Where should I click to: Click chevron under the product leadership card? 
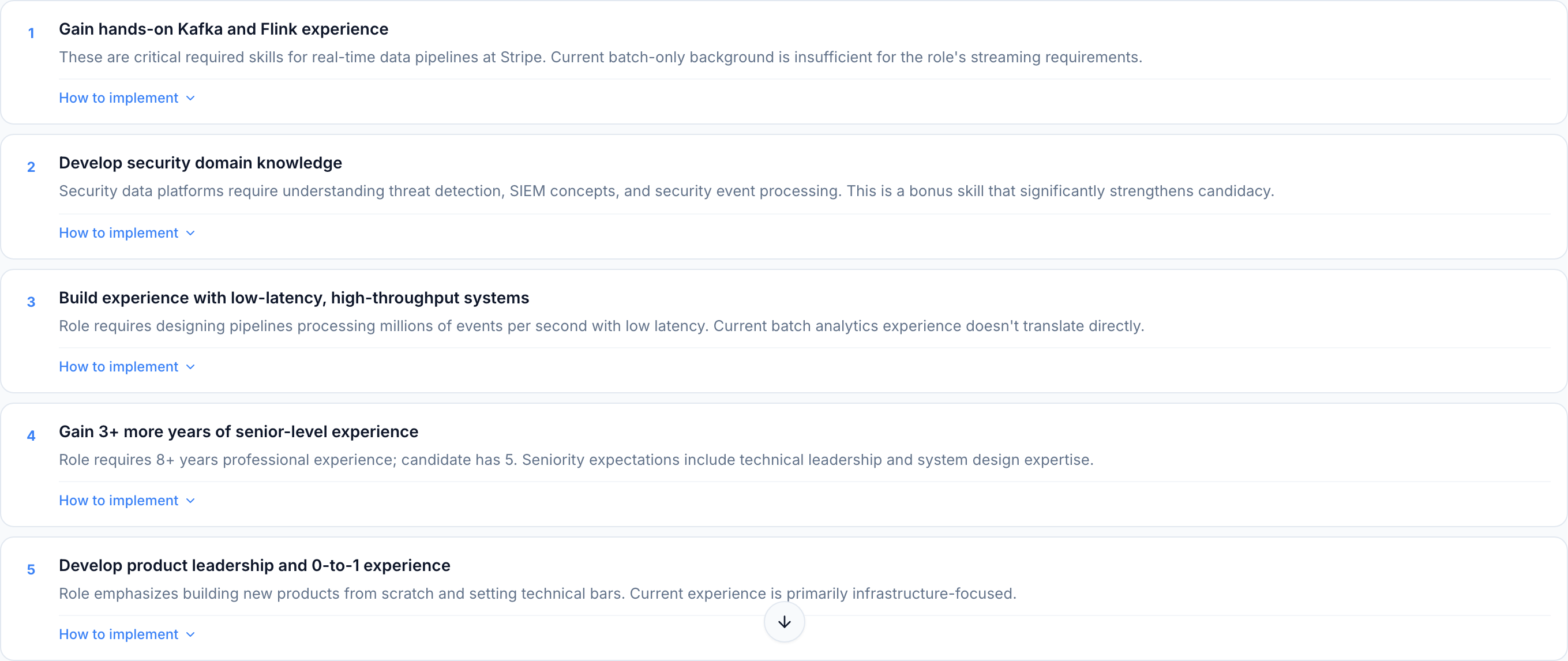190,635
